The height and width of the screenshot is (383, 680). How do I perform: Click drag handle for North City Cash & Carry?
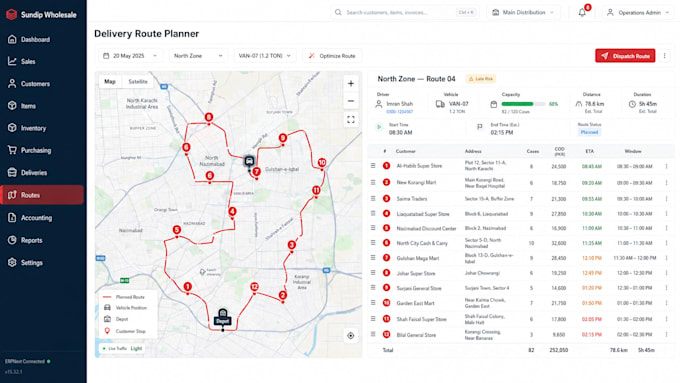point(373,243)
